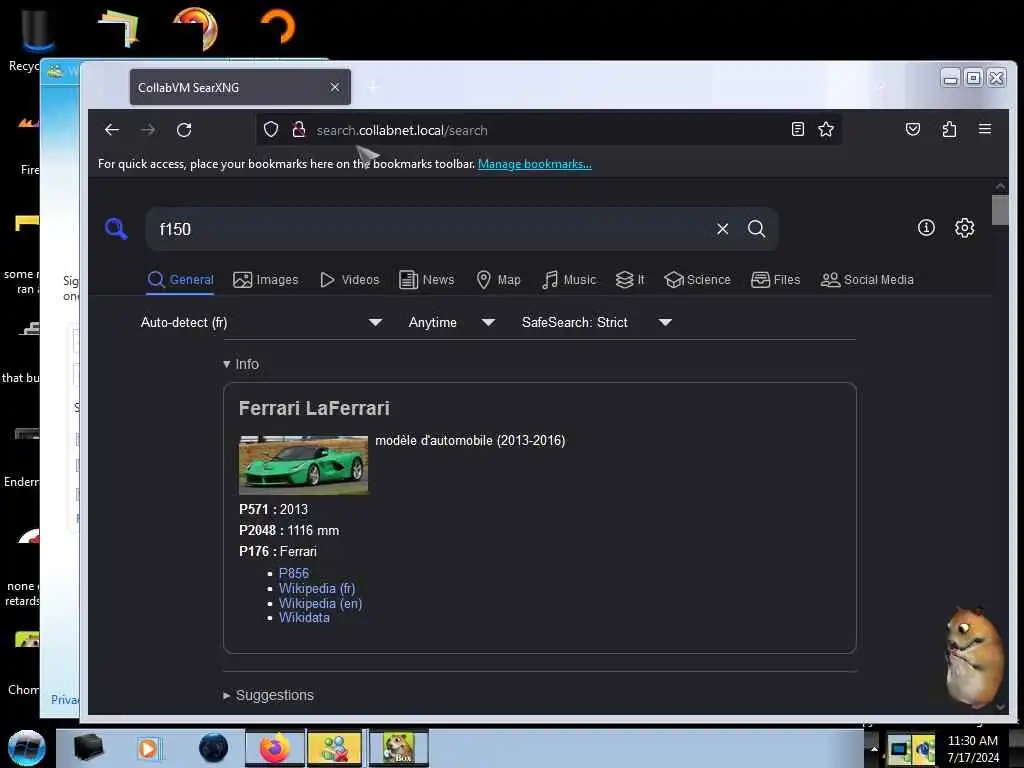Open a new tab with plus button
Screen dimensions: 1024x768
pyautogui.click(x=374, y=87)
